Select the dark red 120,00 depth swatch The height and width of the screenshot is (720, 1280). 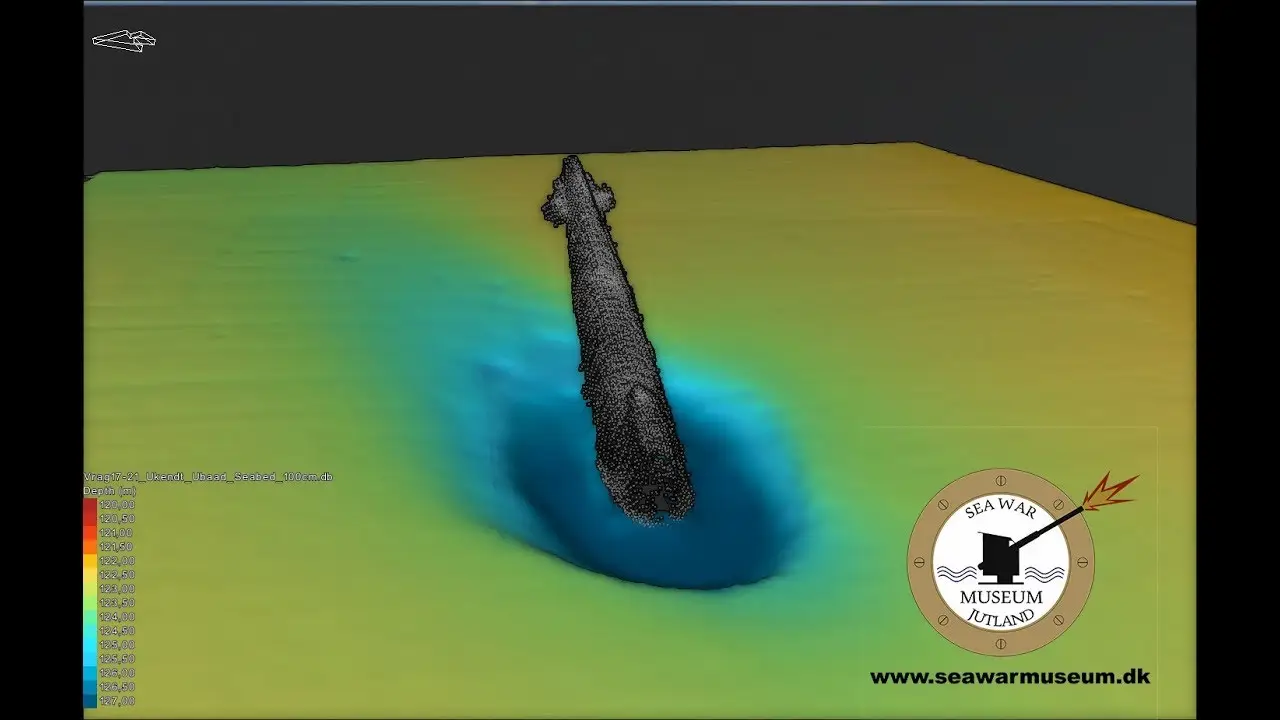(x=90, y=505)
